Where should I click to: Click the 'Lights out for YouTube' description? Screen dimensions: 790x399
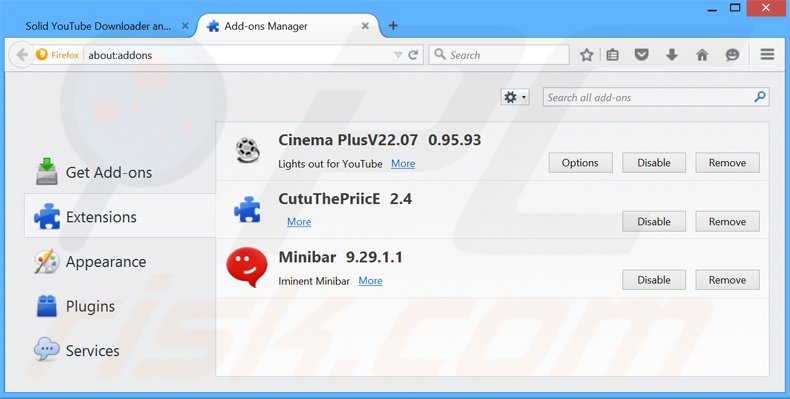click(x=331, y=164)
